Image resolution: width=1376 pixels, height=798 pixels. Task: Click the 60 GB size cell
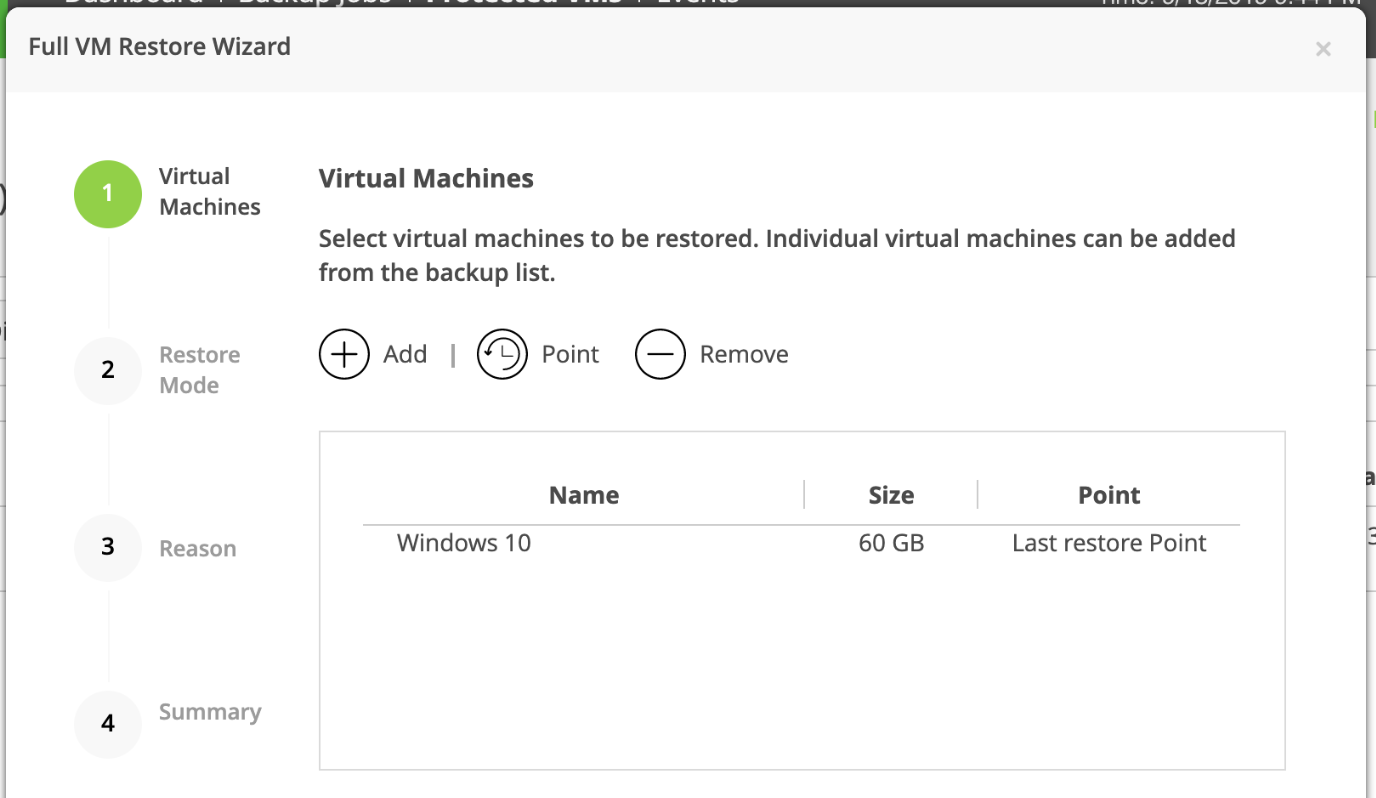coord(891,543)
